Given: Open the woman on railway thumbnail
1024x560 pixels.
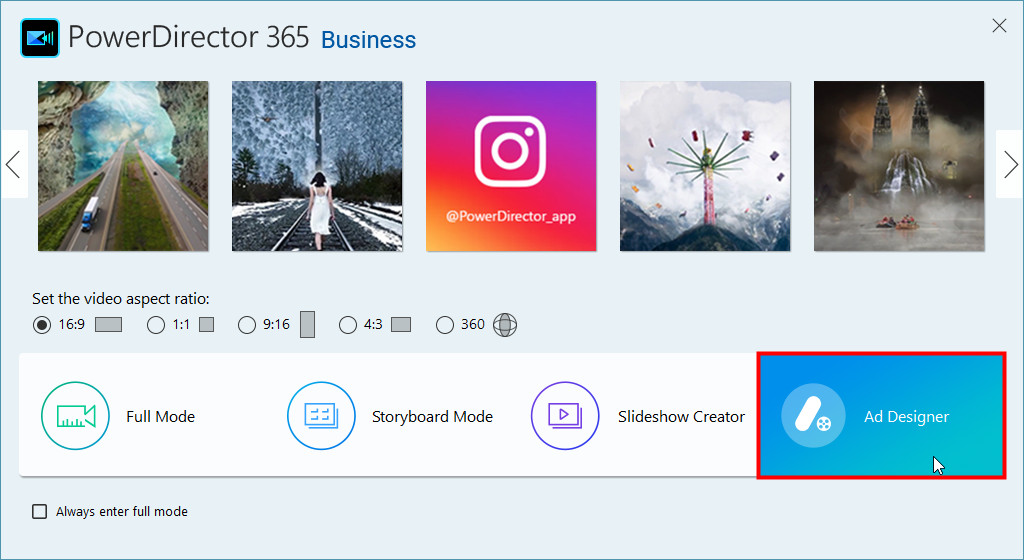Looking at the screenshot, I should click(317, 166).
